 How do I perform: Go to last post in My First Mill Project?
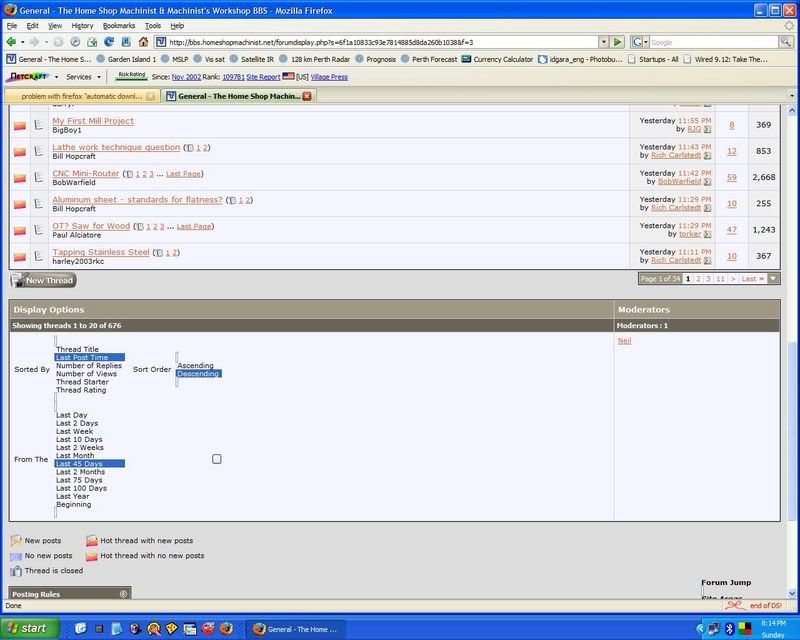pyautogui.click(x=707, y=130)
